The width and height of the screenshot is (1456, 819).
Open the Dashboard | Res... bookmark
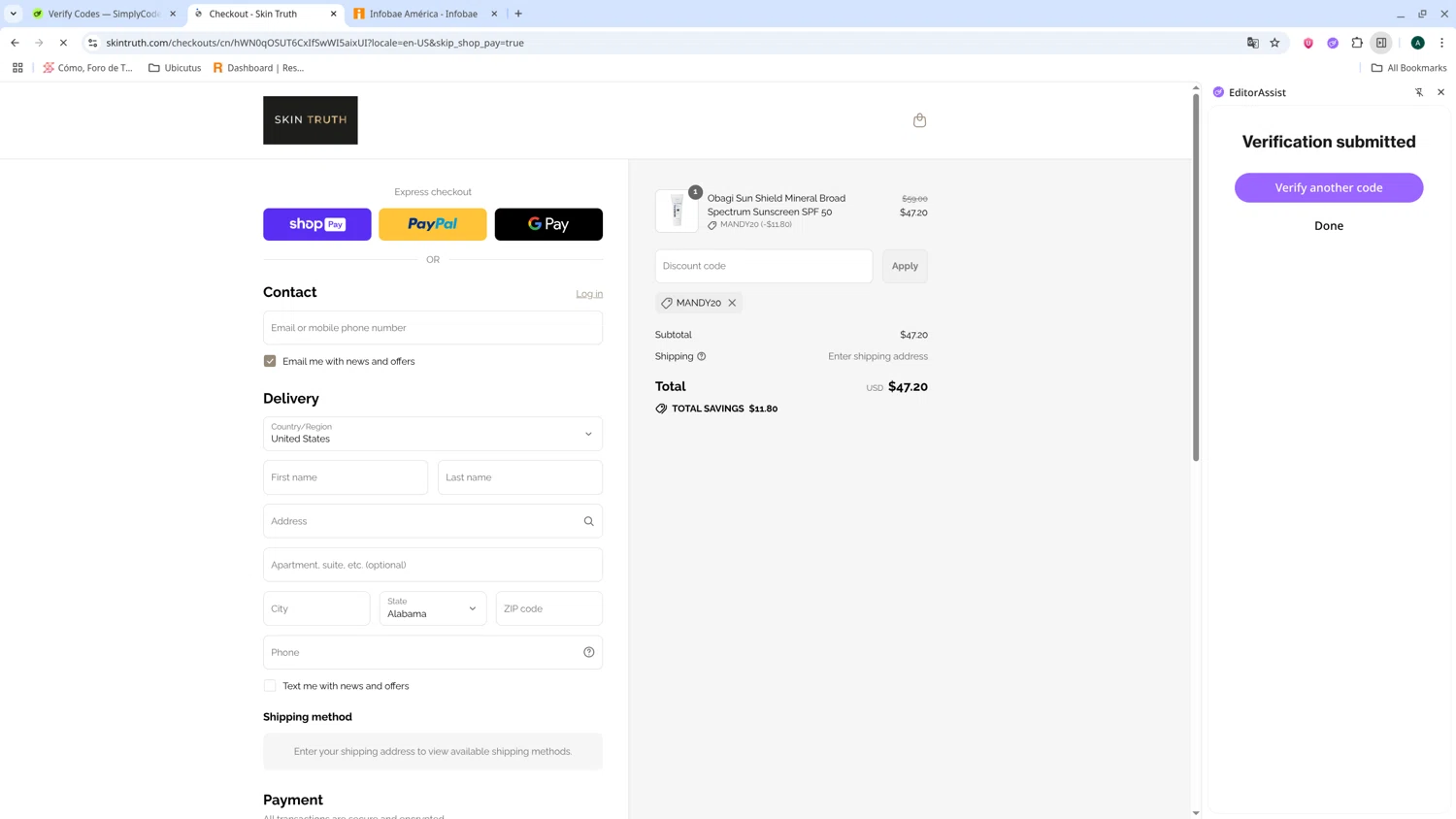tap(258, 68)
